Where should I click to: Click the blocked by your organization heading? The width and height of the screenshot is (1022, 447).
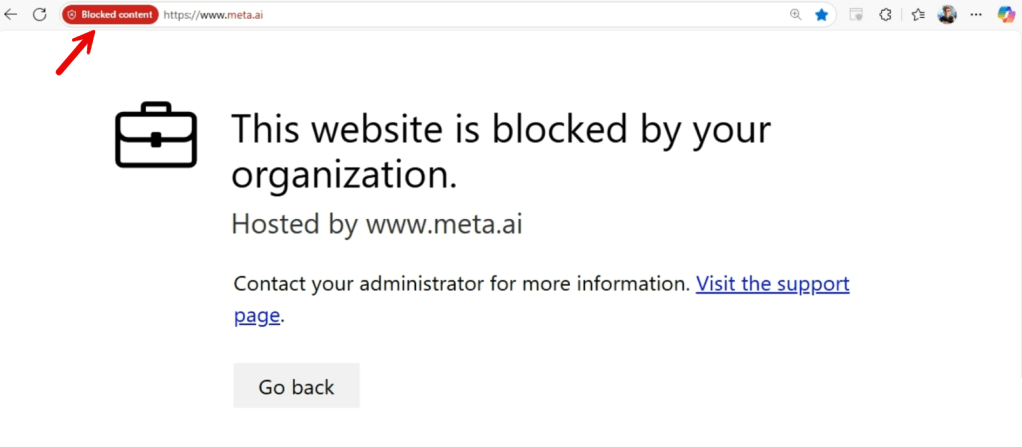point(500,151)
